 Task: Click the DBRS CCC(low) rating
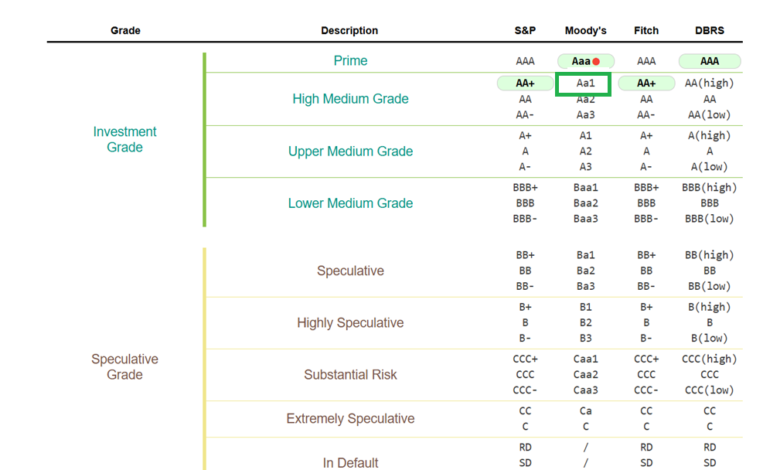pyautogui.click(x=709, y=390)
